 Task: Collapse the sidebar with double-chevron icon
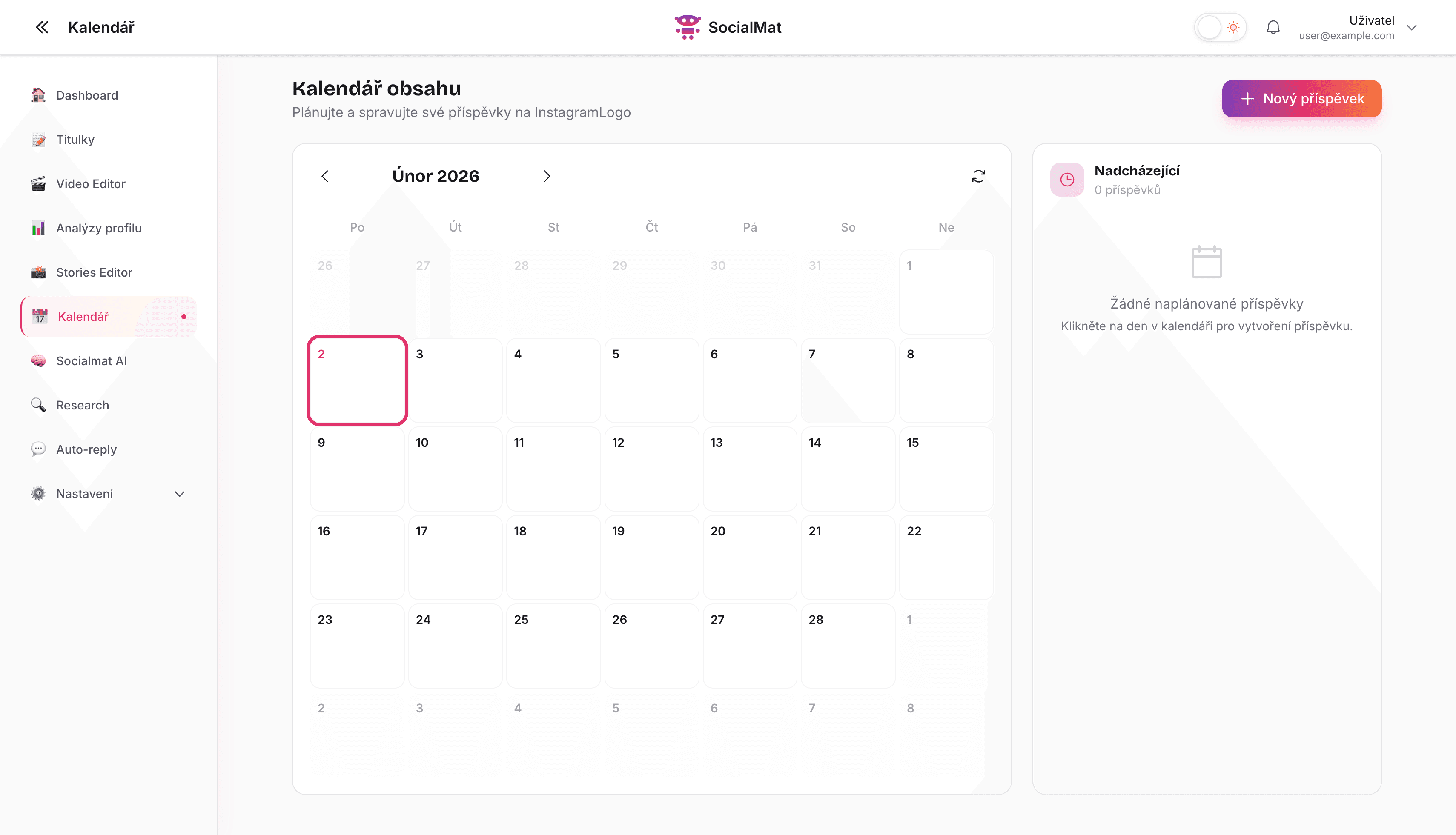pos(42,27)
